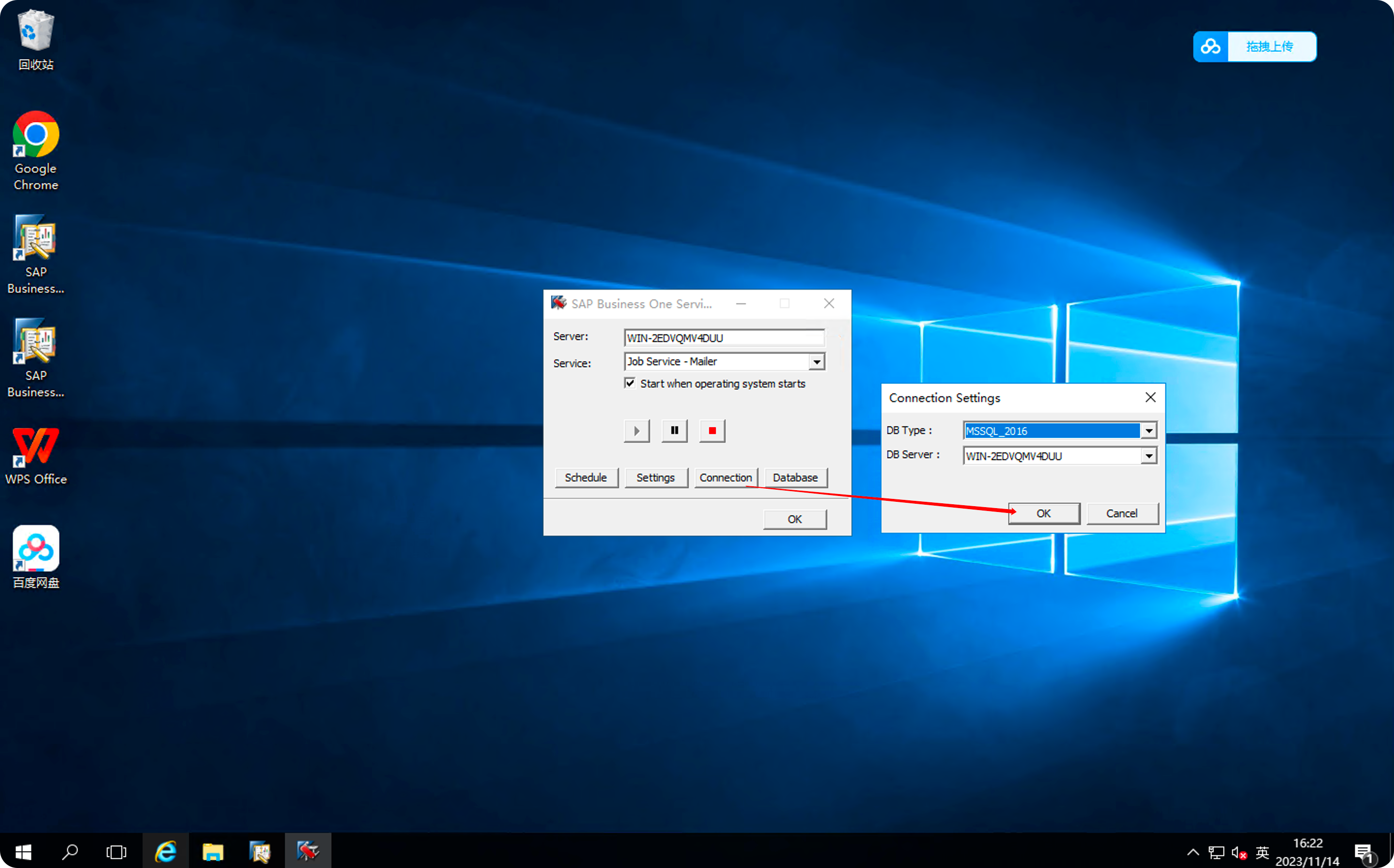The image size is (1394, 868).
Task: Open WPS Office desktop shortcut
Action: 35,455
